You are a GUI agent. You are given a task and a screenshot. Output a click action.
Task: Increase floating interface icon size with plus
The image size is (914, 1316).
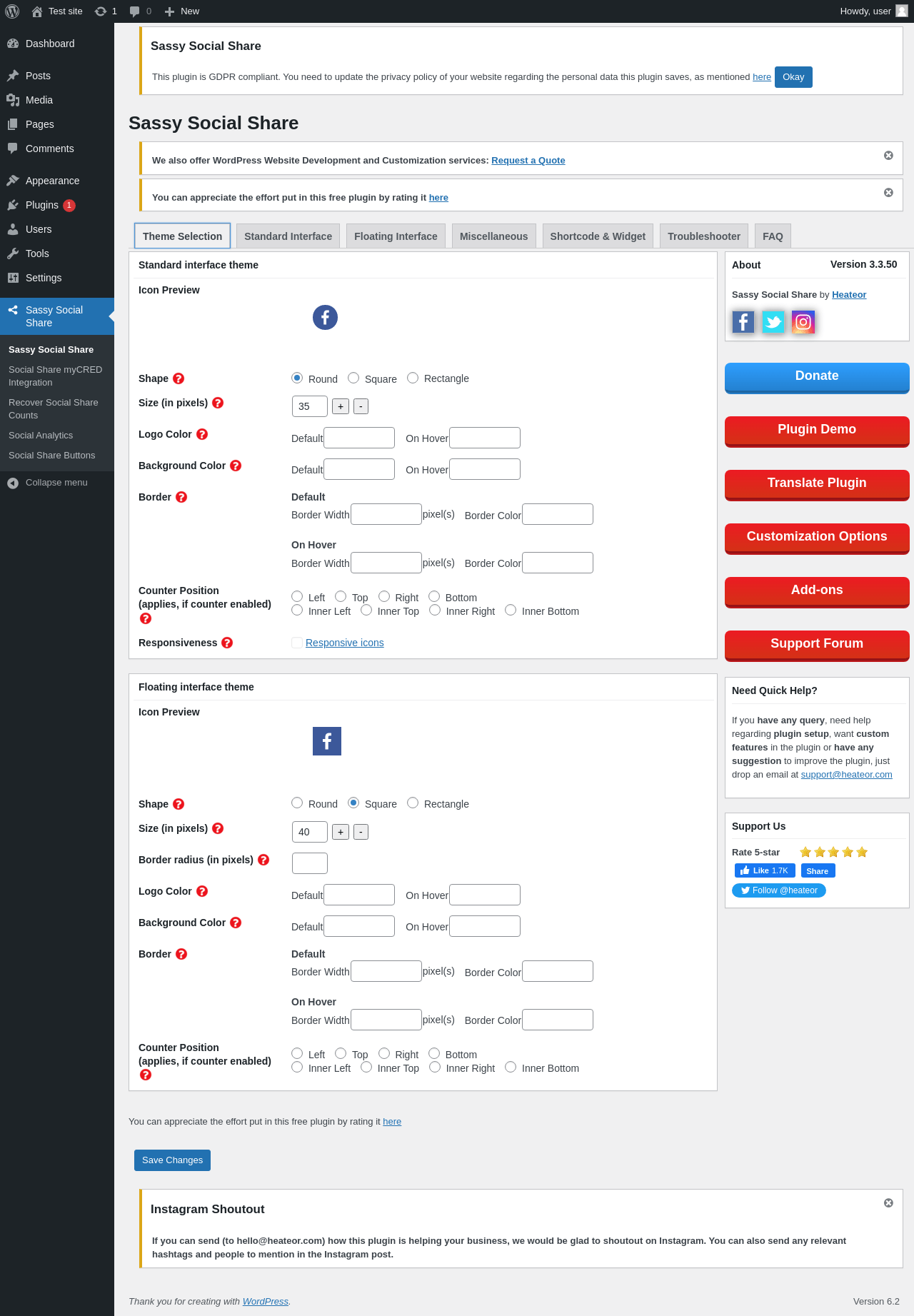(341, 832)
